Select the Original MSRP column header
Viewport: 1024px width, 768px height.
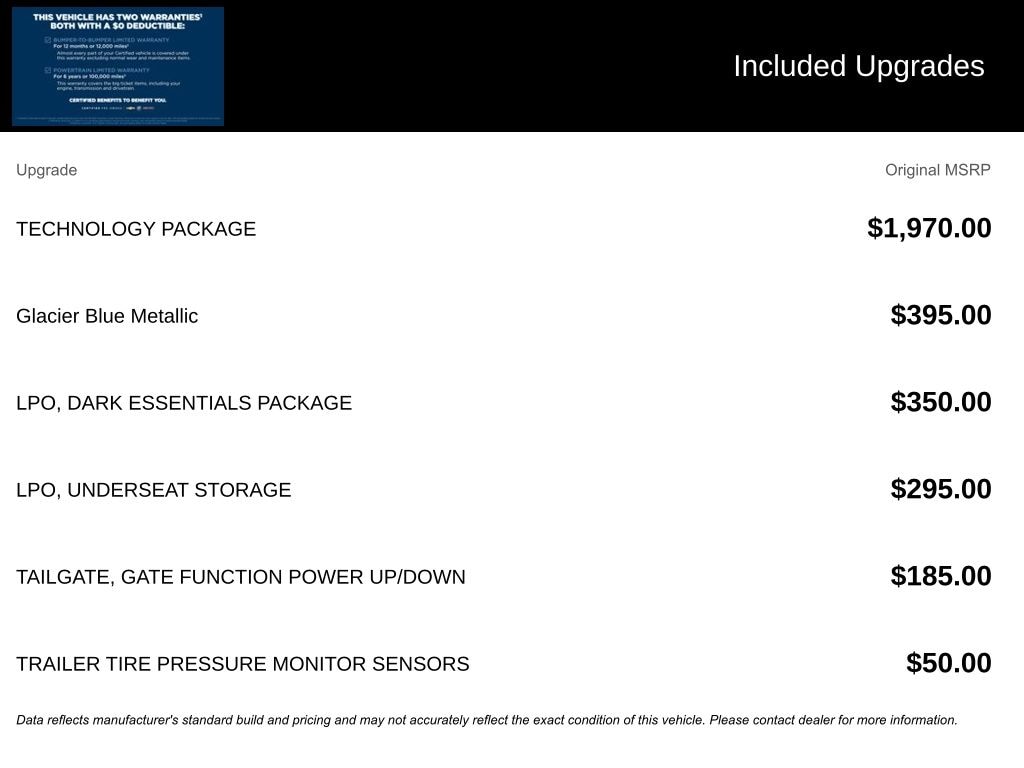tap(937, 170)
